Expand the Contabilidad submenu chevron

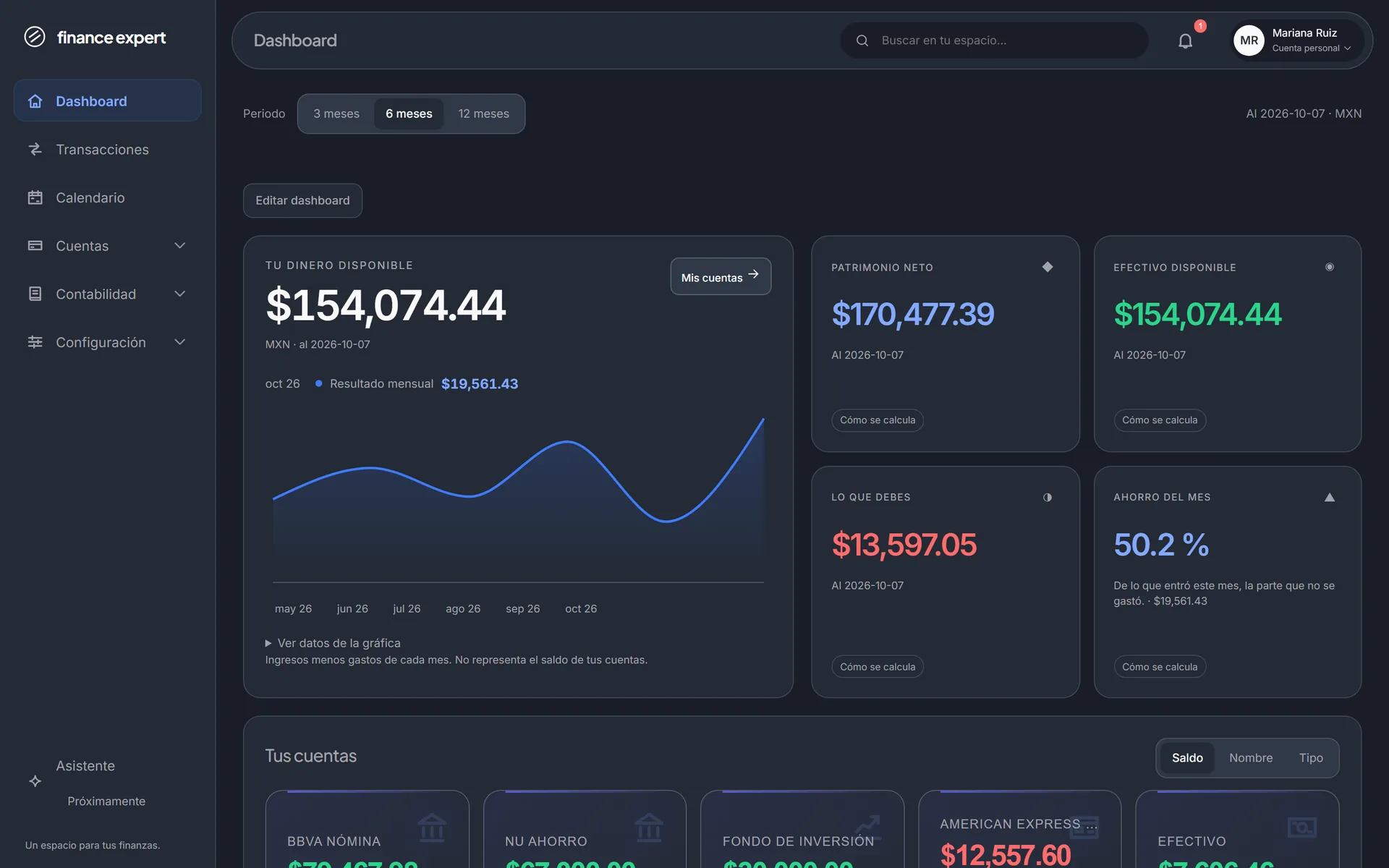pos(180,294)
